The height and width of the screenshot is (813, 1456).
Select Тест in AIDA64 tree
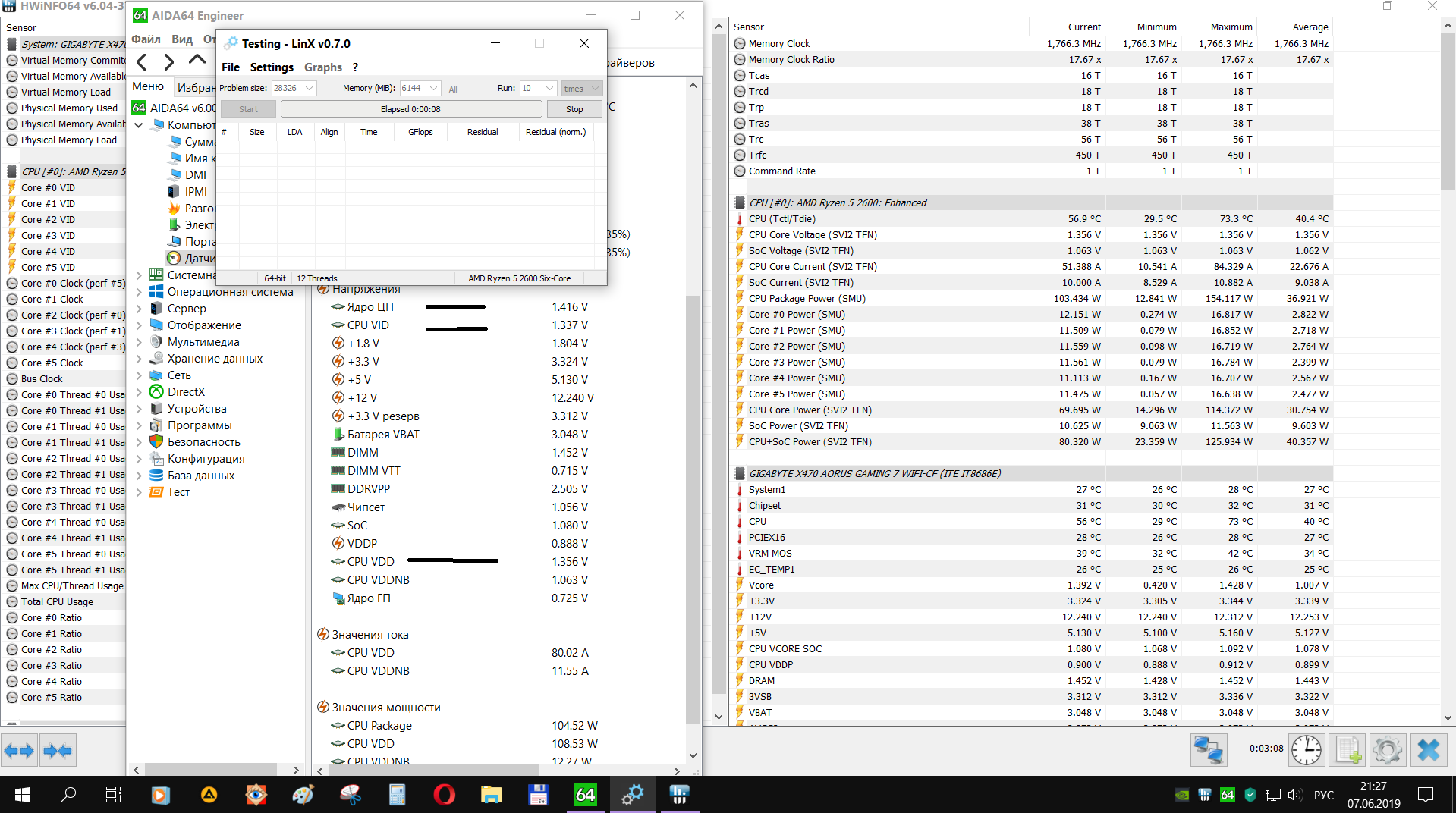179,492
